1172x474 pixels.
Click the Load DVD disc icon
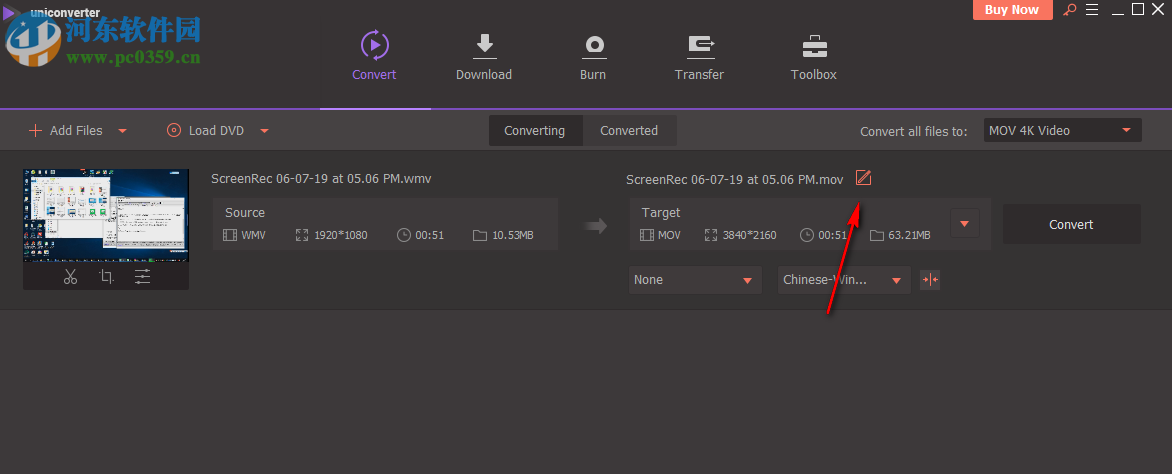coord(174,131)
